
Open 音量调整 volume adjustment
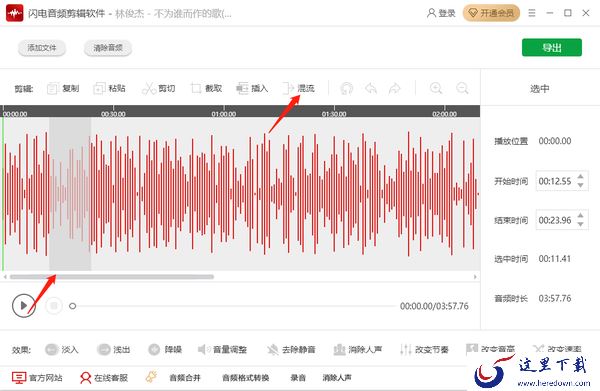click(x=222, y=349)
